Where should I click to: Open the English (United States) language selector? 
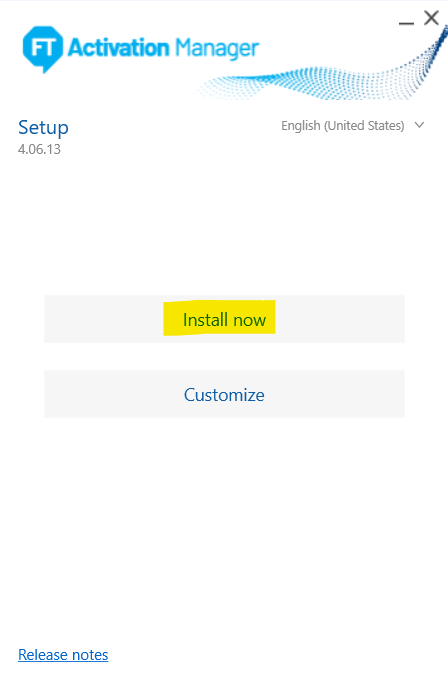pos(353,126)
